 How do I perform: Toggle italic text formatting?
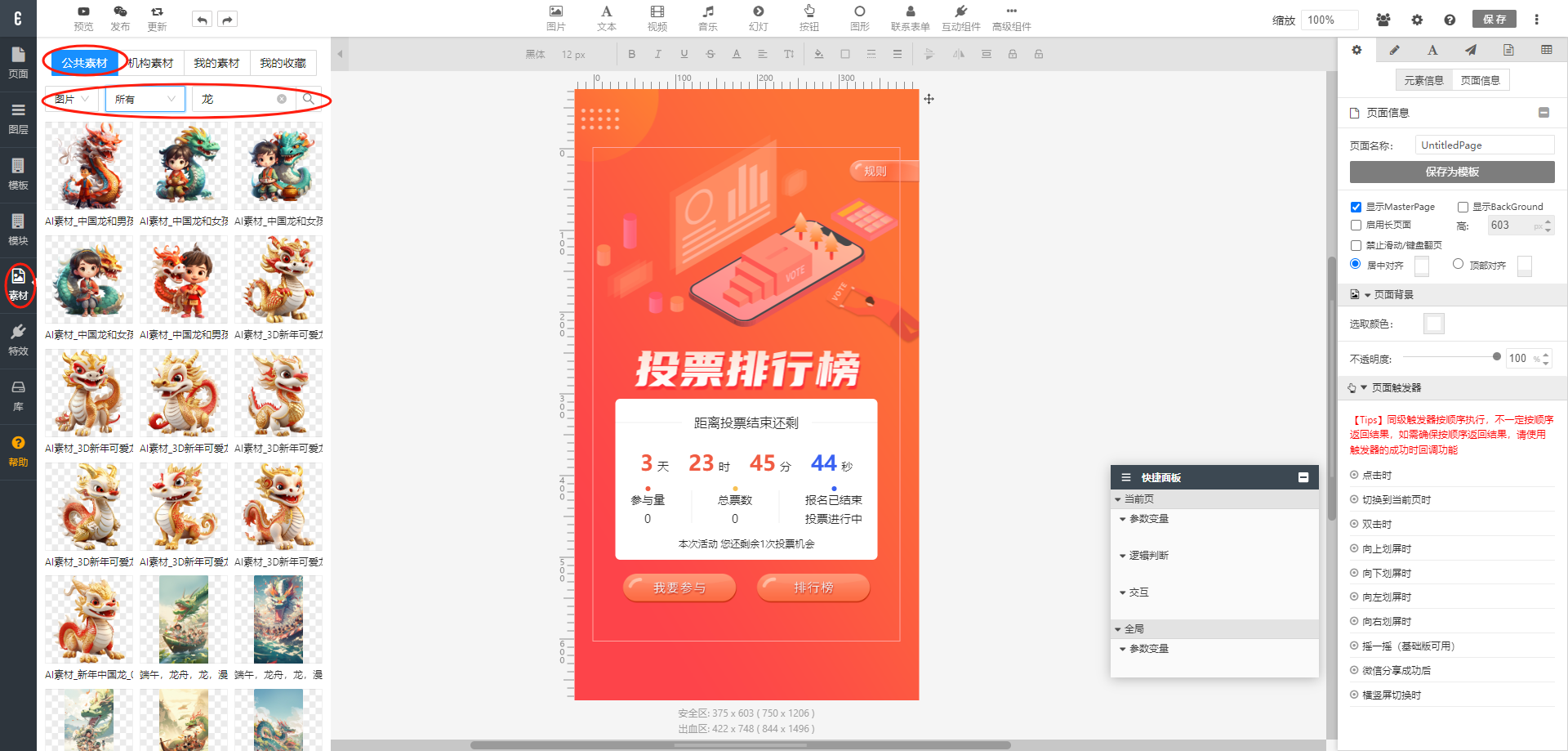657,54
